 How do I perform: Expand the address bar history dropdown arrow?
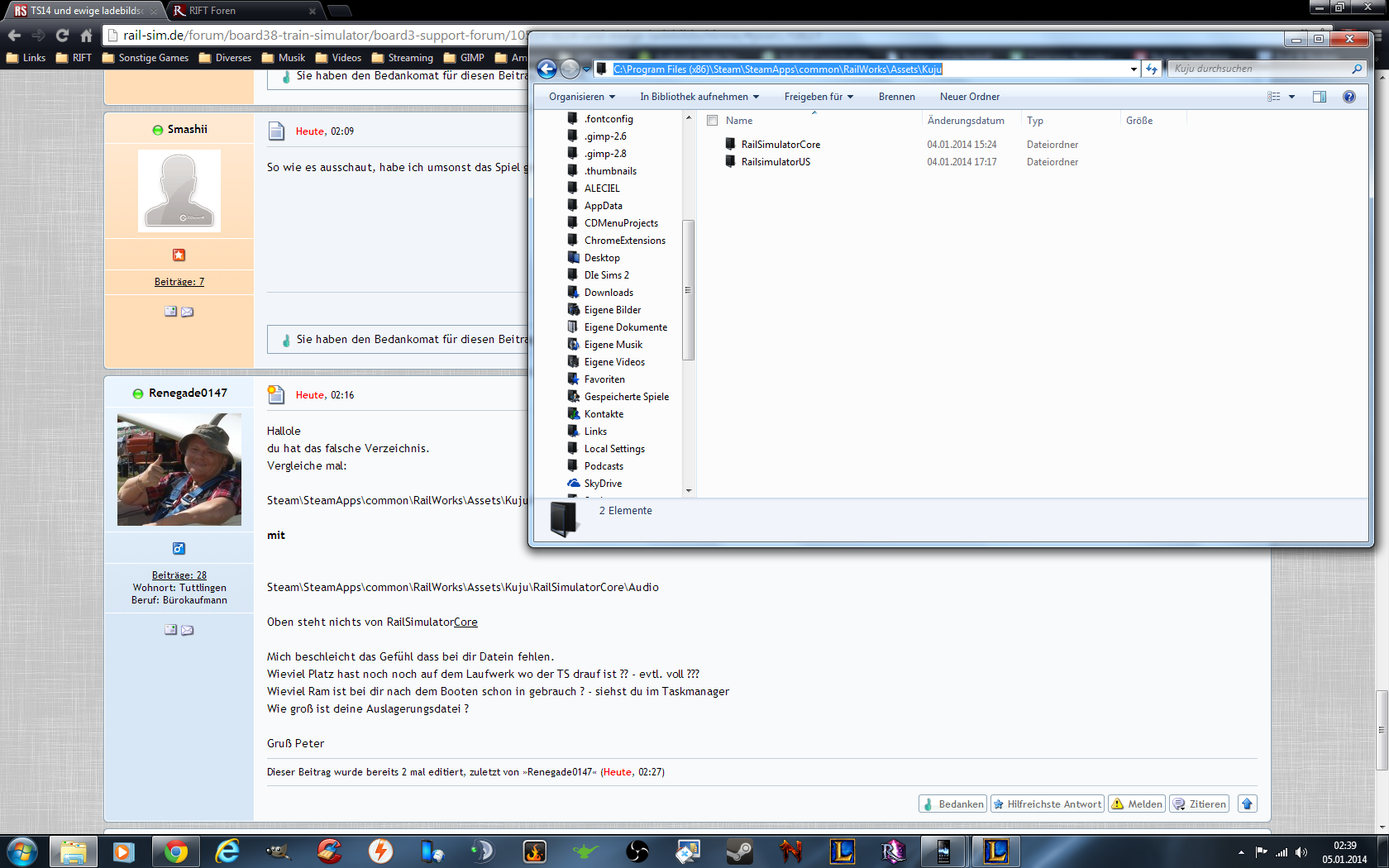click(1134, 69)
